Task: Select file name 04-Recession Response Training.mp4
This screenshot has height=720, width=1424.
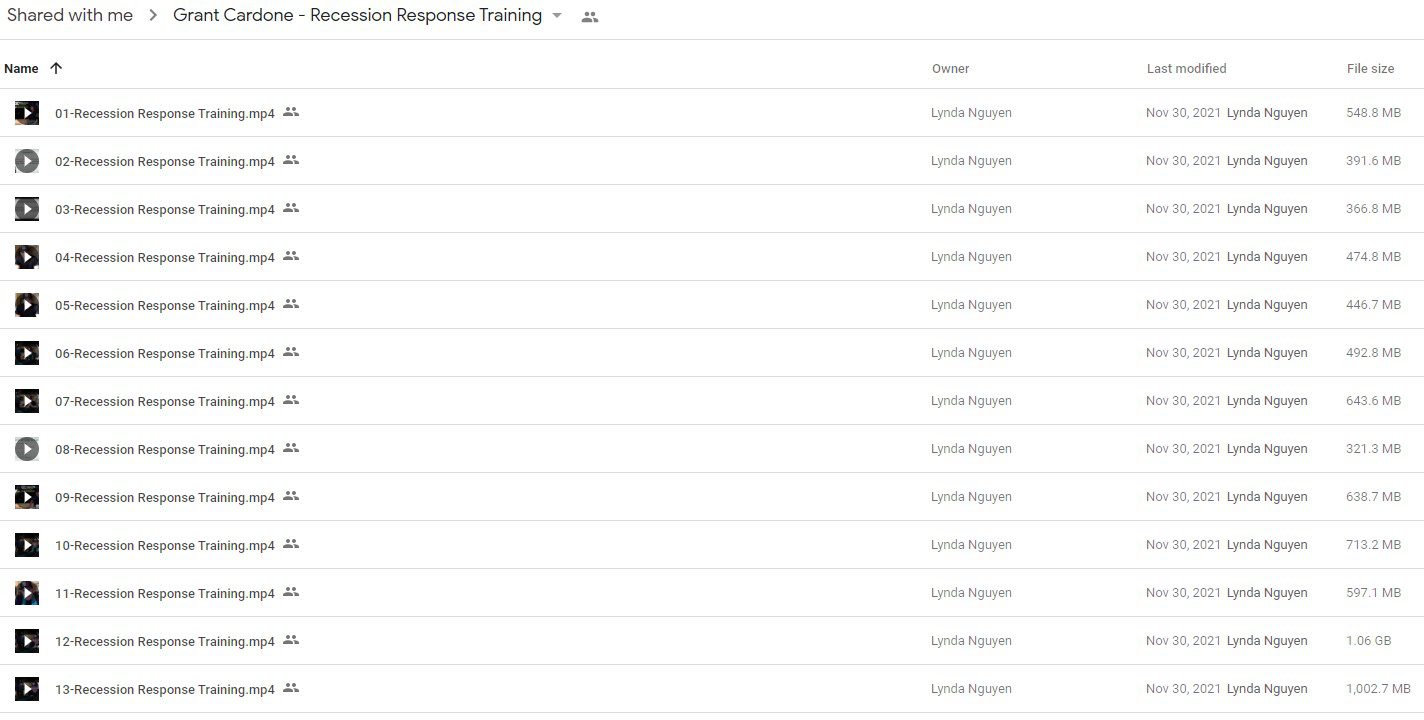Action: pos(165,258)
